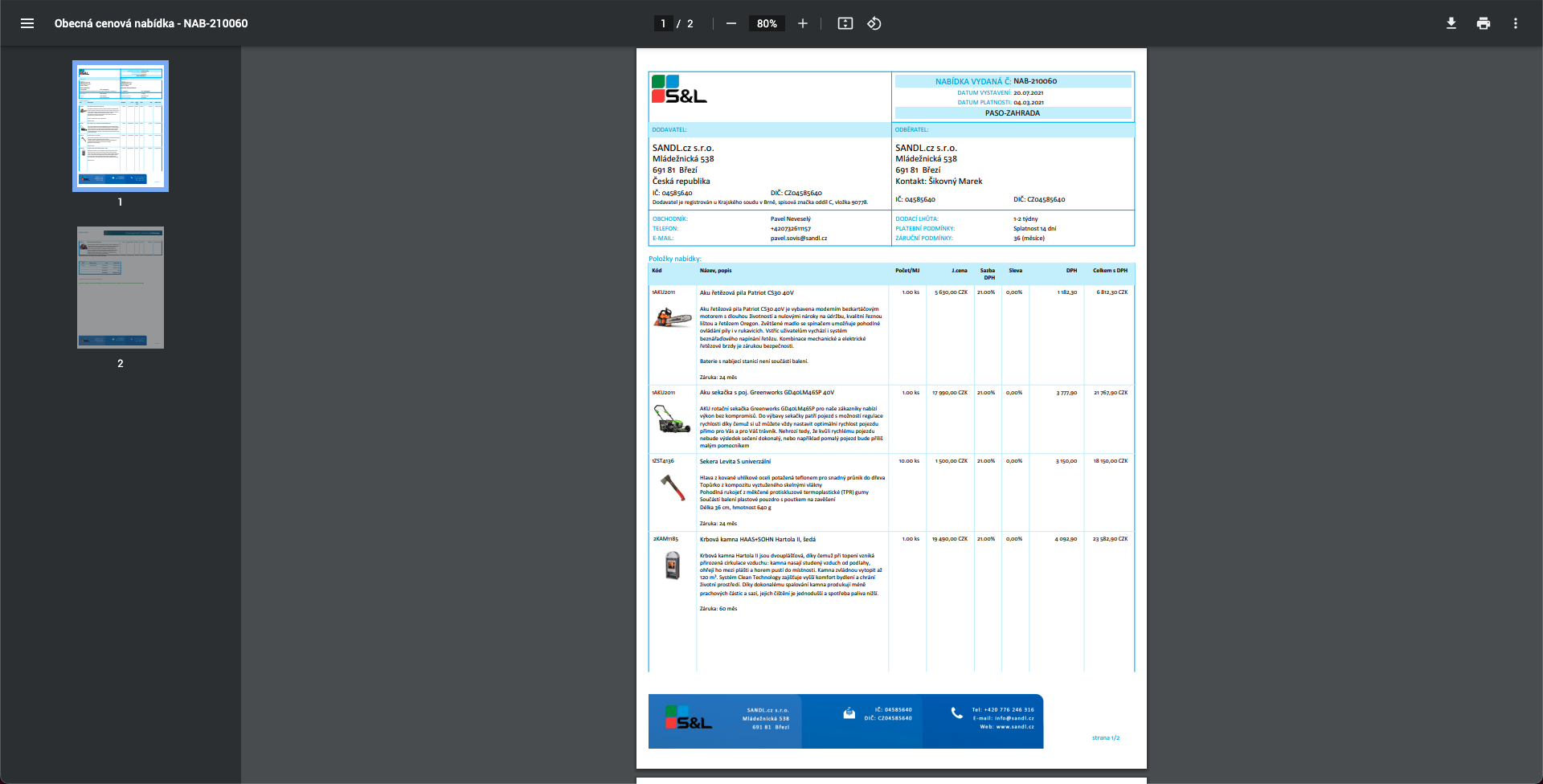Screen dimensions: 1543x784
Task: Zoom in with the plus icon
Action: (803, 23)
